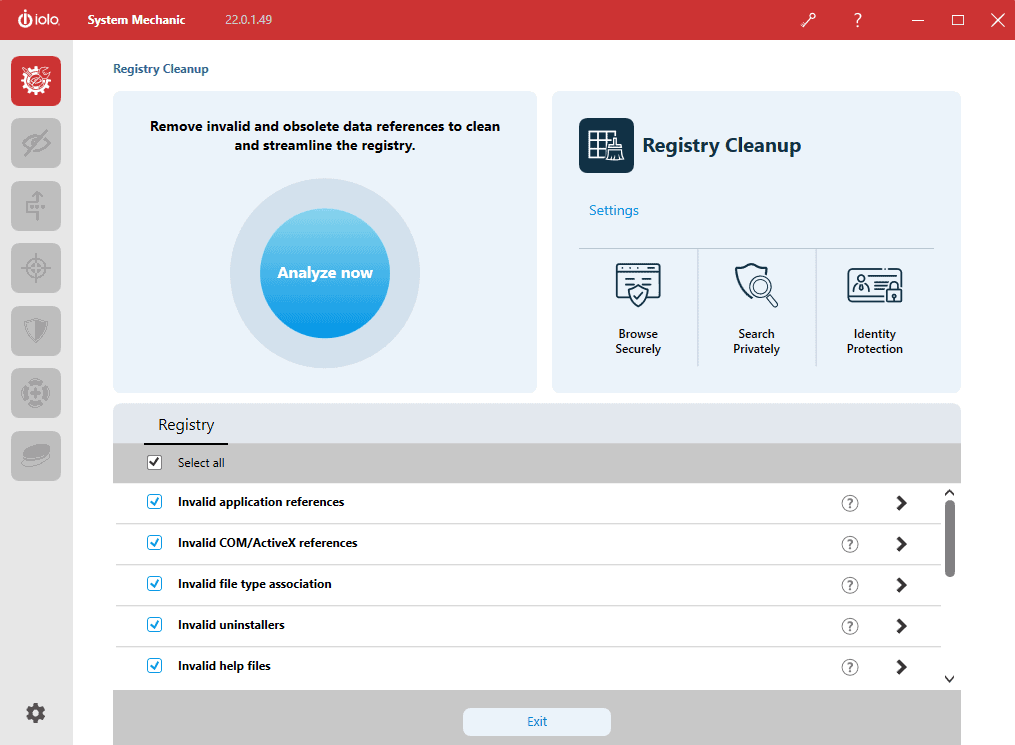The image size is (1015, 745).
Task: Open Registry Cleanup Settings
Action: 613,210
